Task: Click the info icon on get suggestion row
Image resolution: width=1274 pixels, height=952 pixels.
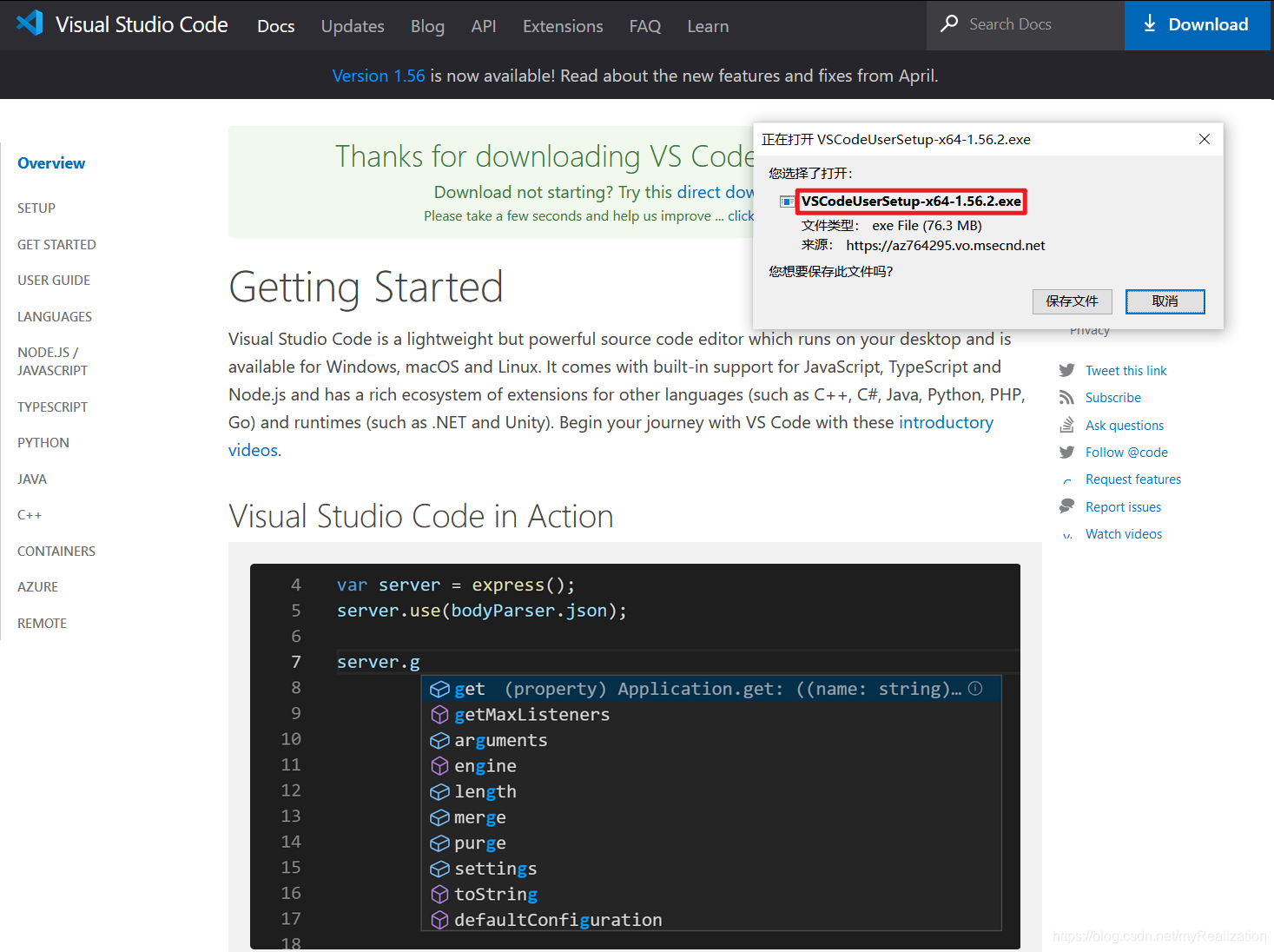Action: pos(975,689)
